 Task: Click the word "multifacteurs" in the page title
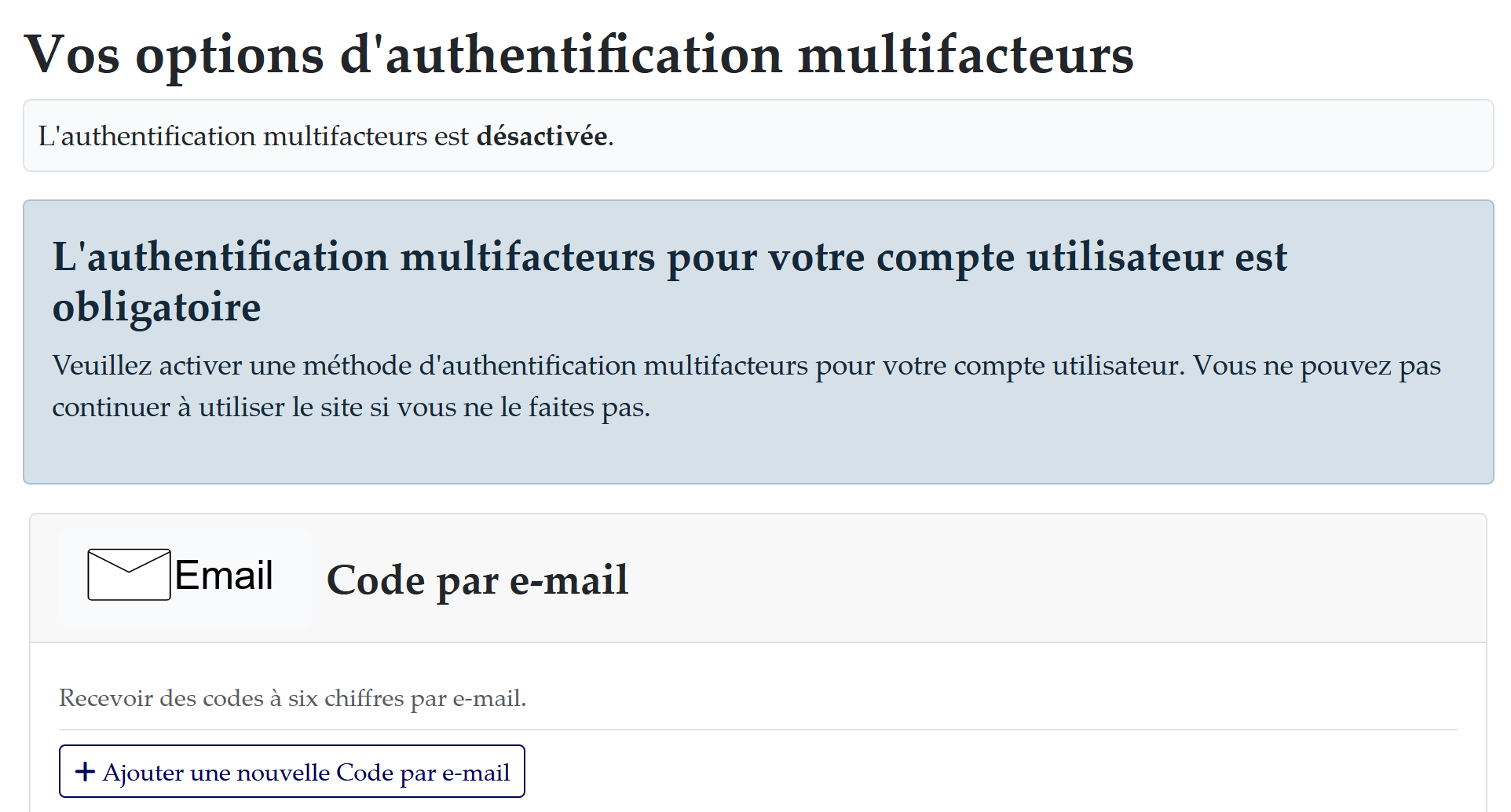[x=965, y=55]
